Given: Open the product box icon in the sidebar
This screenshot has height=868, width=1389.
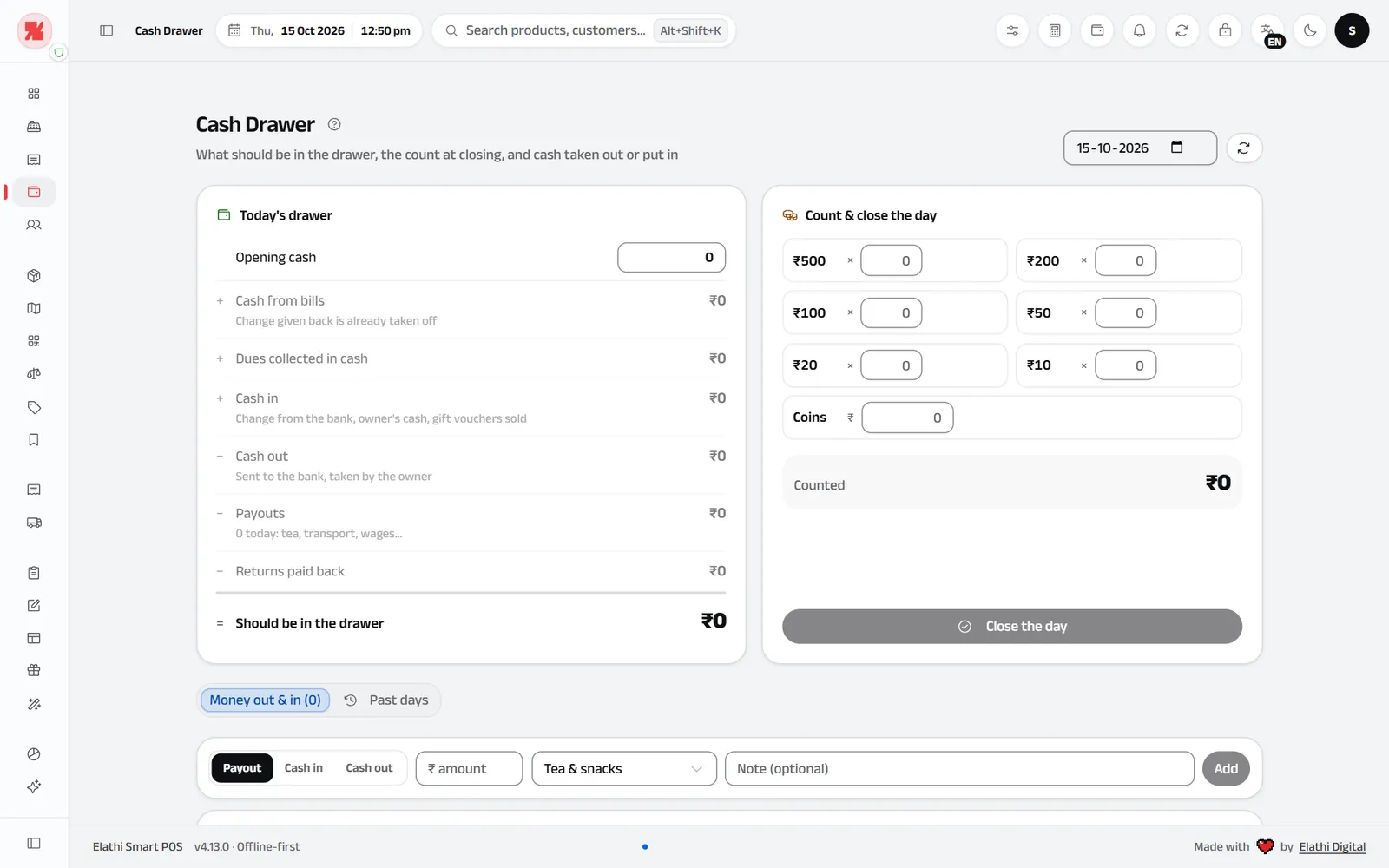Looking at the screenshot, I should pyautogui.click(x=34, y=276).
